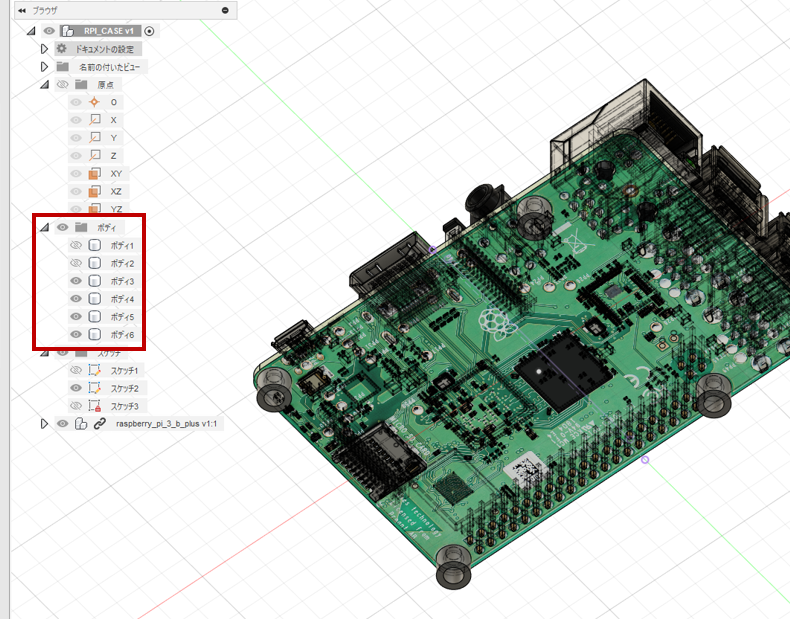
Task: Activate the RPI_CASE v1 radio button
Action: [149, 31]
